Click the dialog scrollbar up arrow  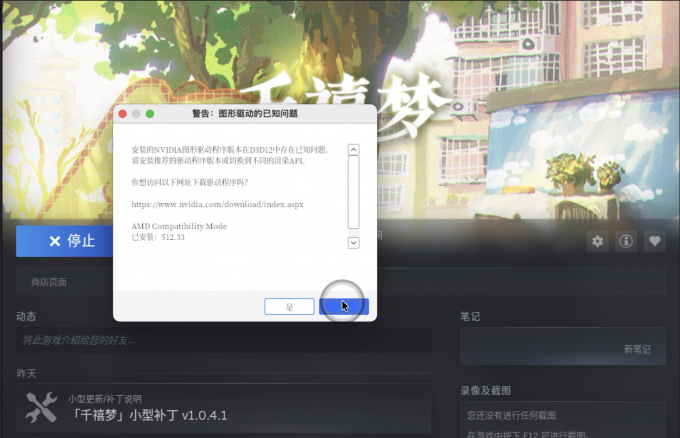pyautogui.click(x=353, y=150)
